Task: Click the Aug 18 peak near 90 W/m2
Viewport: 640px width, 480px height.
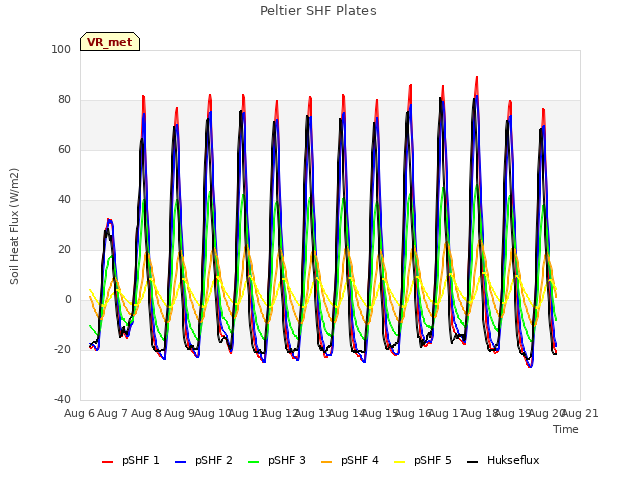Action: click(476, 77)
